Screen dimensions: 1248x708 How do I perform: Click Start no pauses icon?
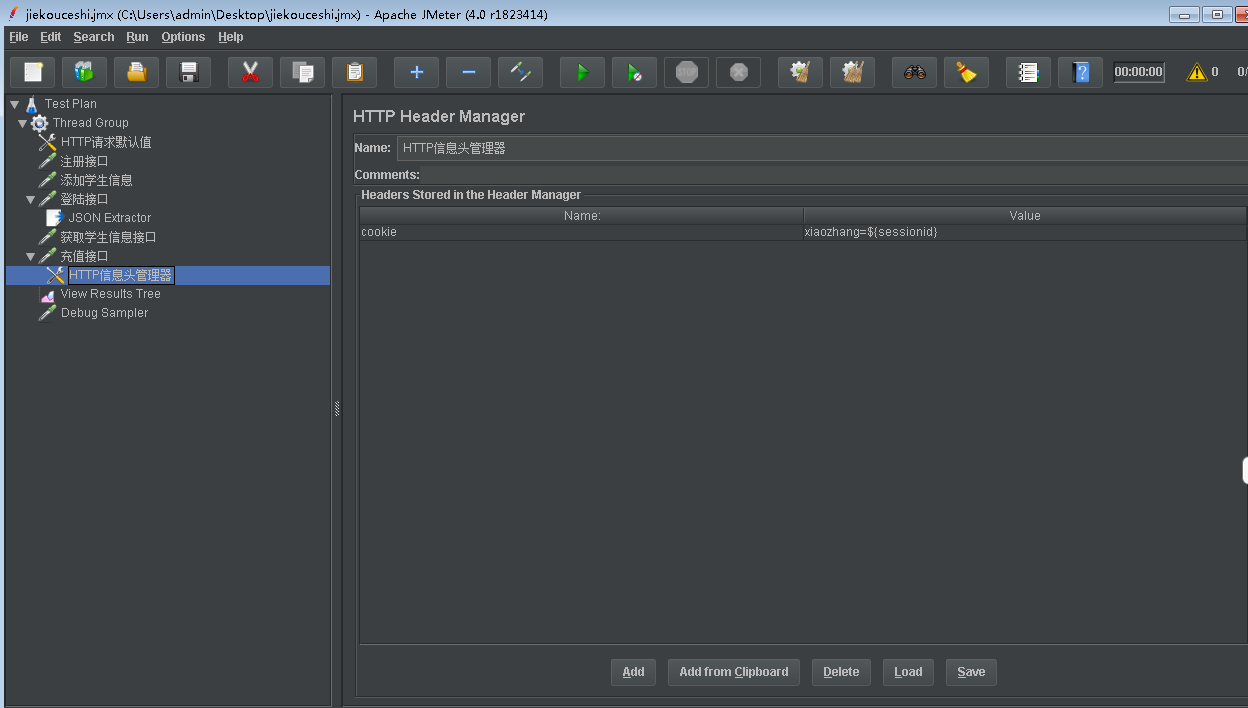pos(634,72)
